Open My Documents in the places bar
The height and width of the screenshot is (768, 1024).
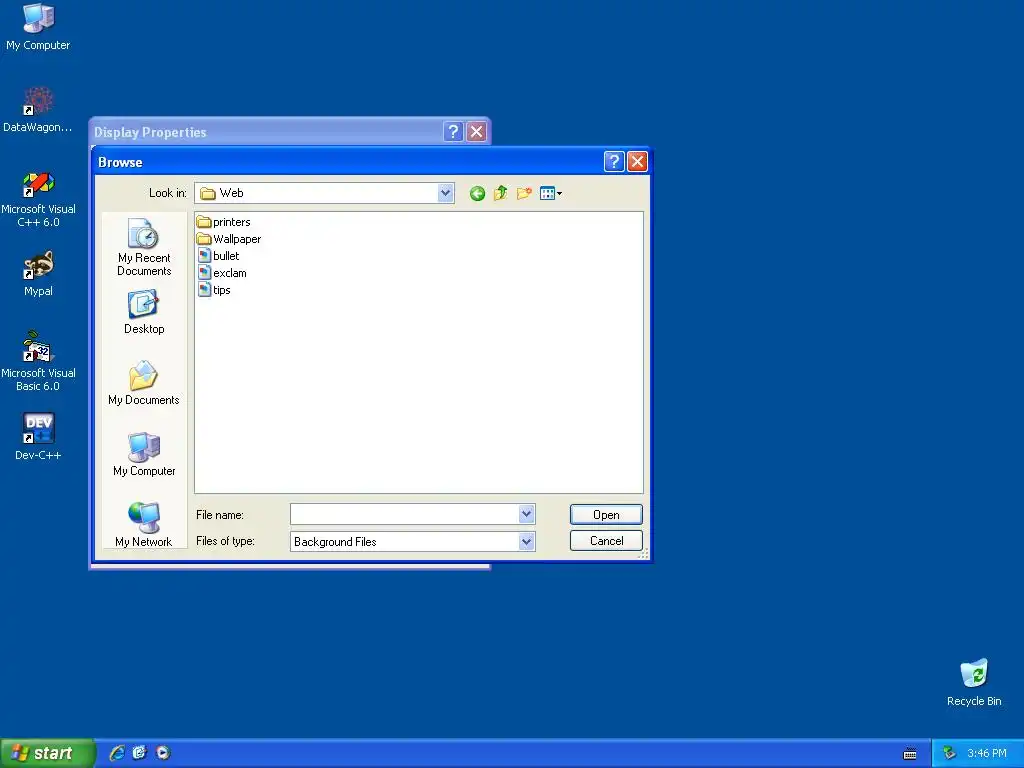click(144, 383)
